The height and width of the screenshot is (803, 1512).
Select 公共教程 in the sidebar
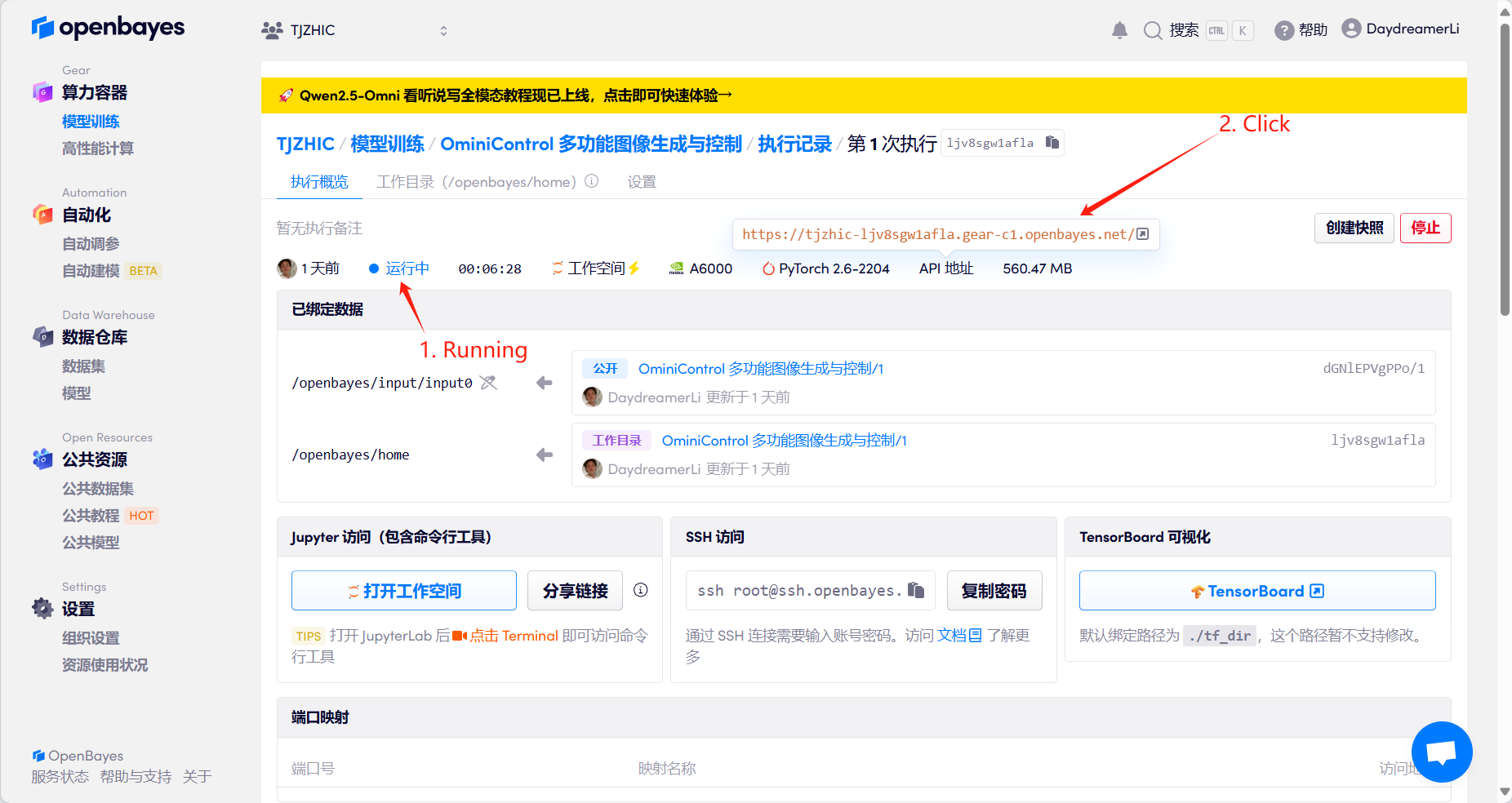click(91, 516)
